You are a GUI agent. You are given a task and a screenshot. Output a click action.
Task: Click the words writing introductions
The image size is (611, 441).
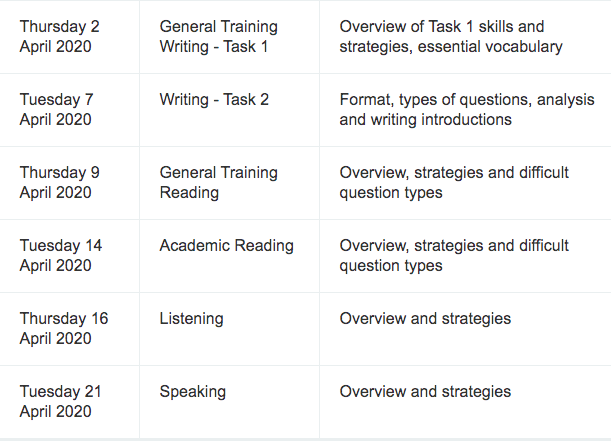(441, 119)
